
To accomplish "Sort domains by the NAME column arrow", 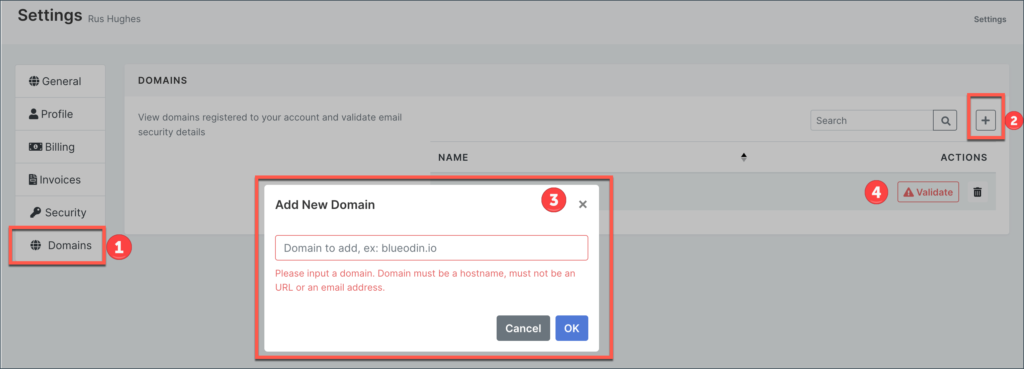I will [x=743, y=157].
